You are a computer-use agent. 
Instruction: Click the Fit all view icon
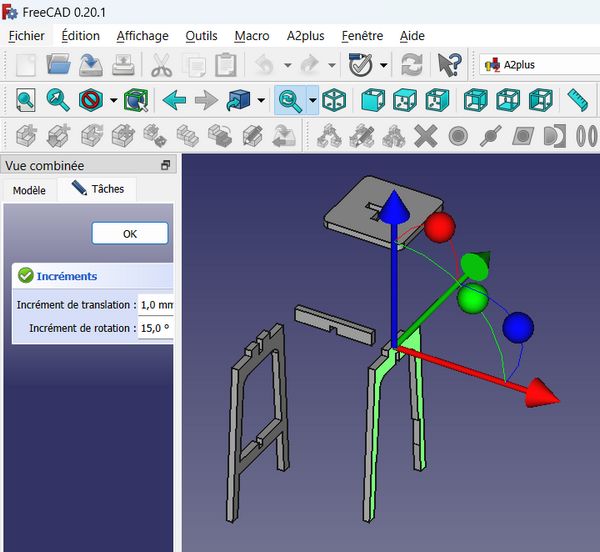pyautogui.click(x=24, y=100)
